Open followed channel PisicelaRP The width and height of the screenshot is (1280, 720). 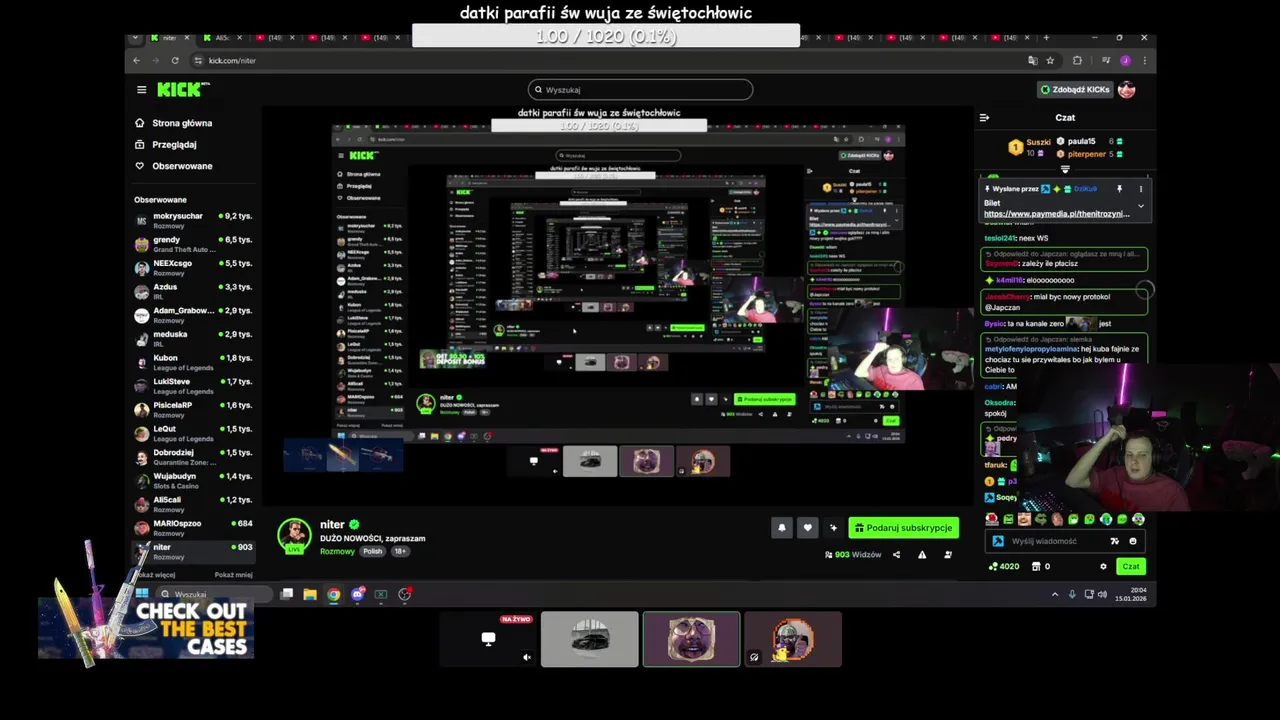(x=193, y=409)
